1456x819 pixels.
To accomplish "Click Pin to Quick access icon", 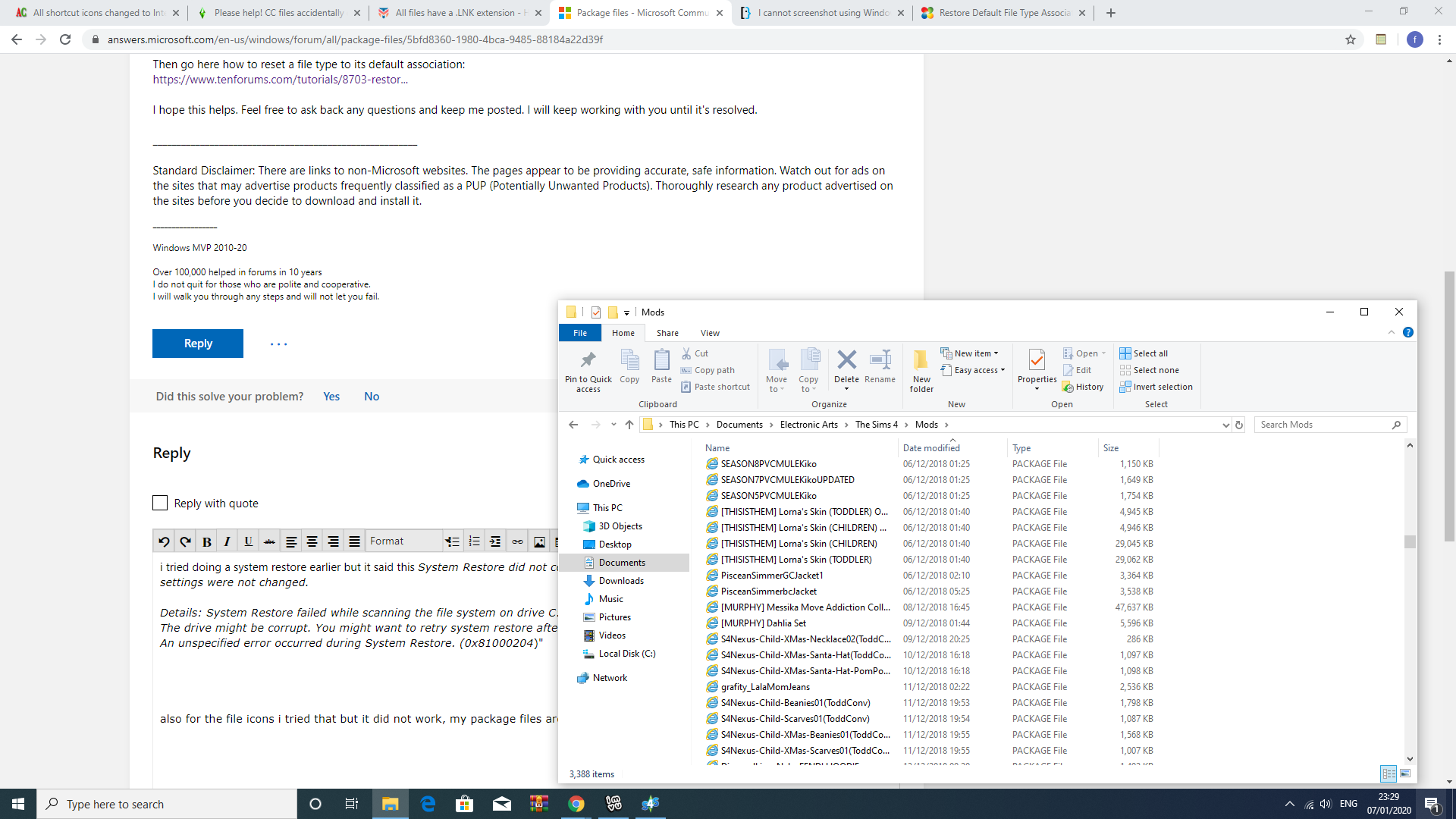I will click(588, 371).
